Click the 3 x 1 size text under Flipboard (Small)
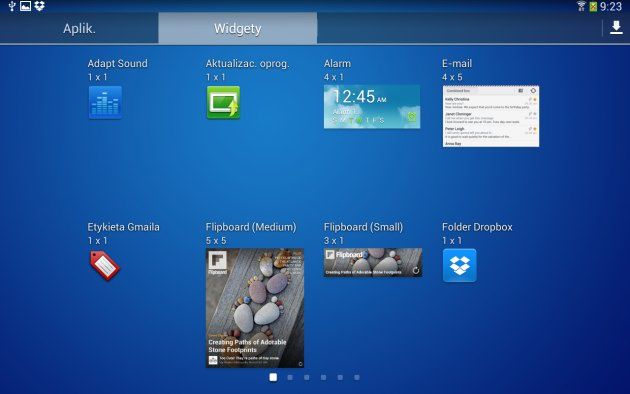630x394 pixels. 333,241
